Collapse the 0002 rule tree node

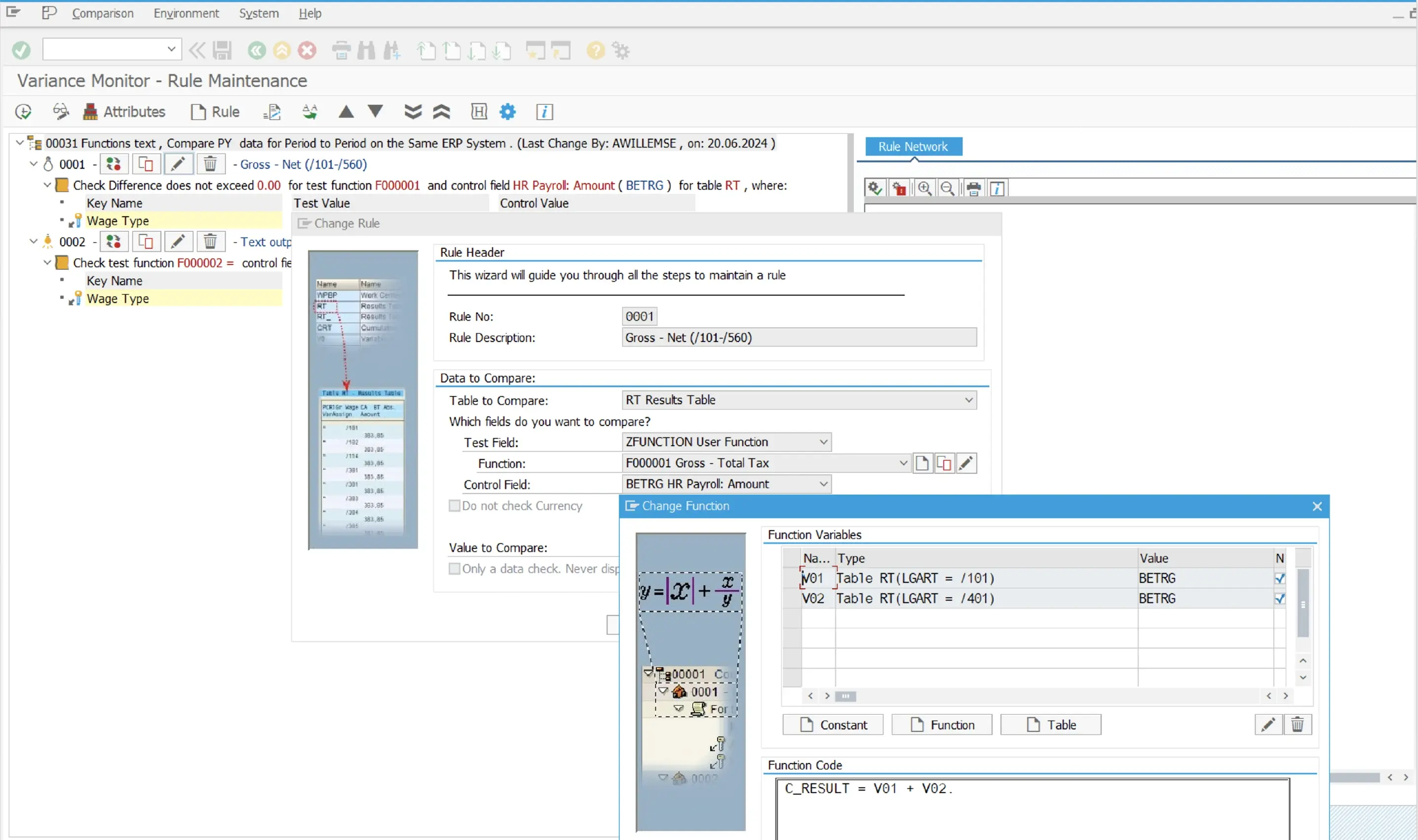(x=34, y=242)
